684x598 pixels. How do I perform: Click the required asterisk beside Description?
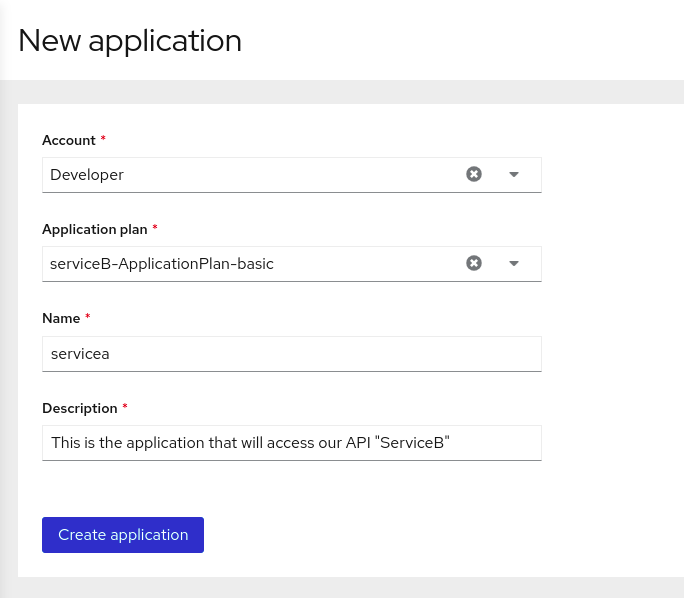(x=125, y=406)
